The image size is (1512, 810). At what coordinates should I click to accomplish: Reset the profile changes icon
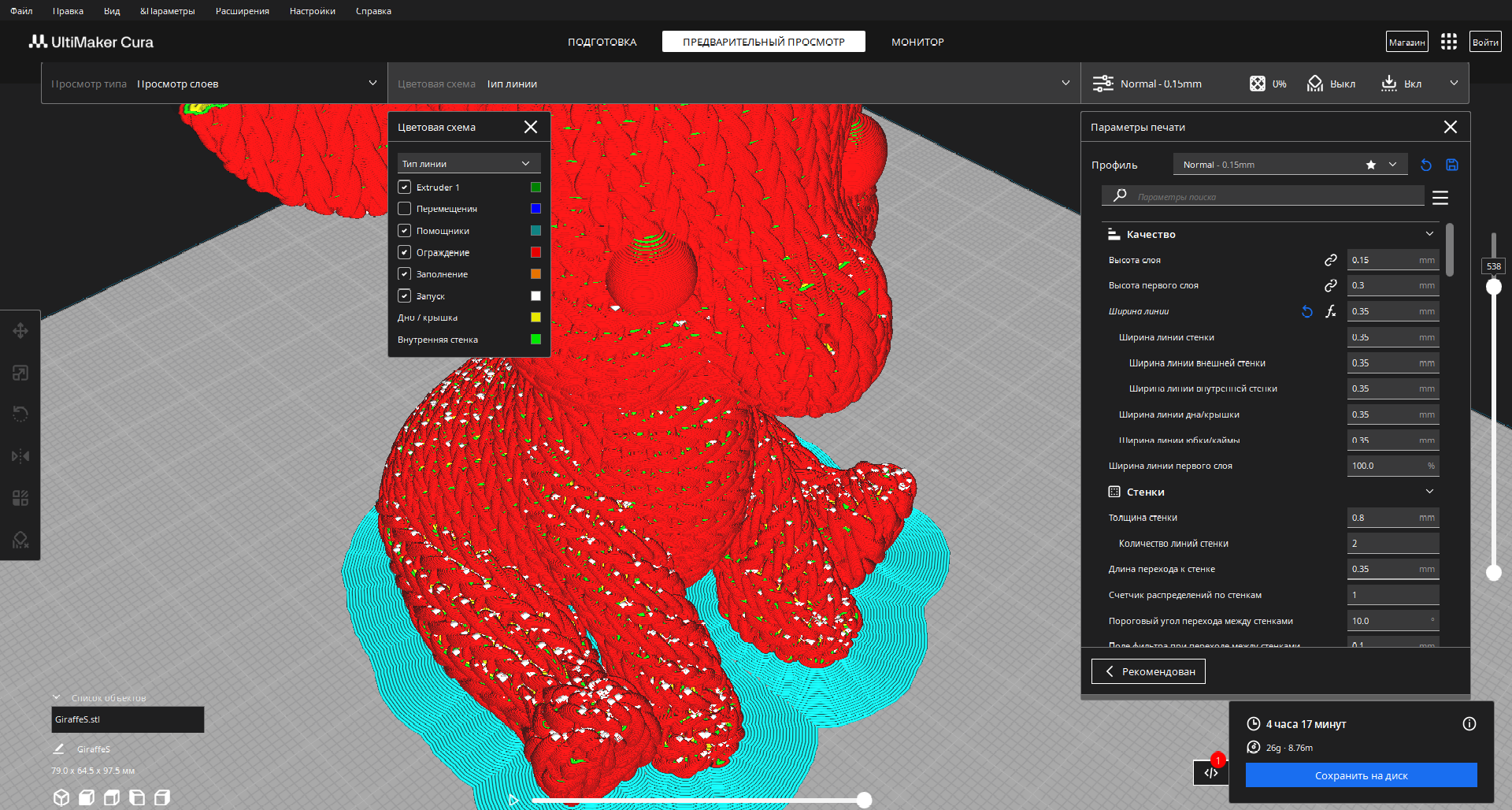[x=1426, y=165]
